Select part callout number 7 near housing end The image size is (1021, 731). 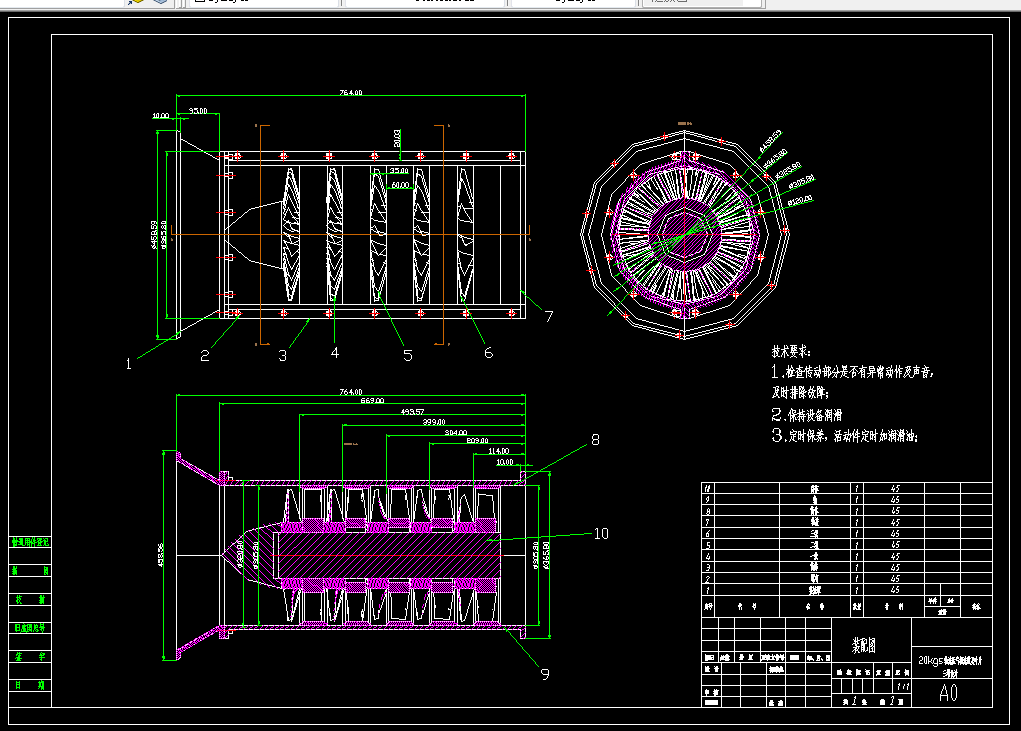(549, 316)
